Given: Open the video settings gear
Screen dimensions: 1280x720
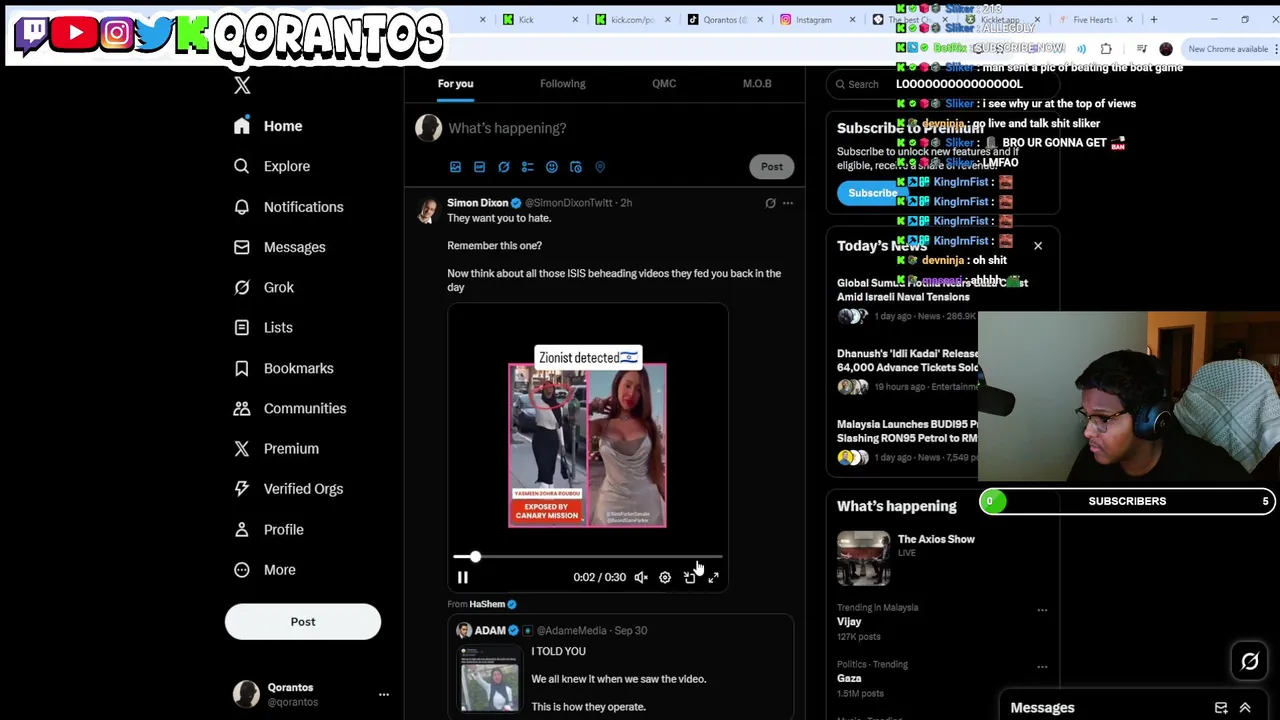Looking at the screenshot, I should [x=665, y=577].
